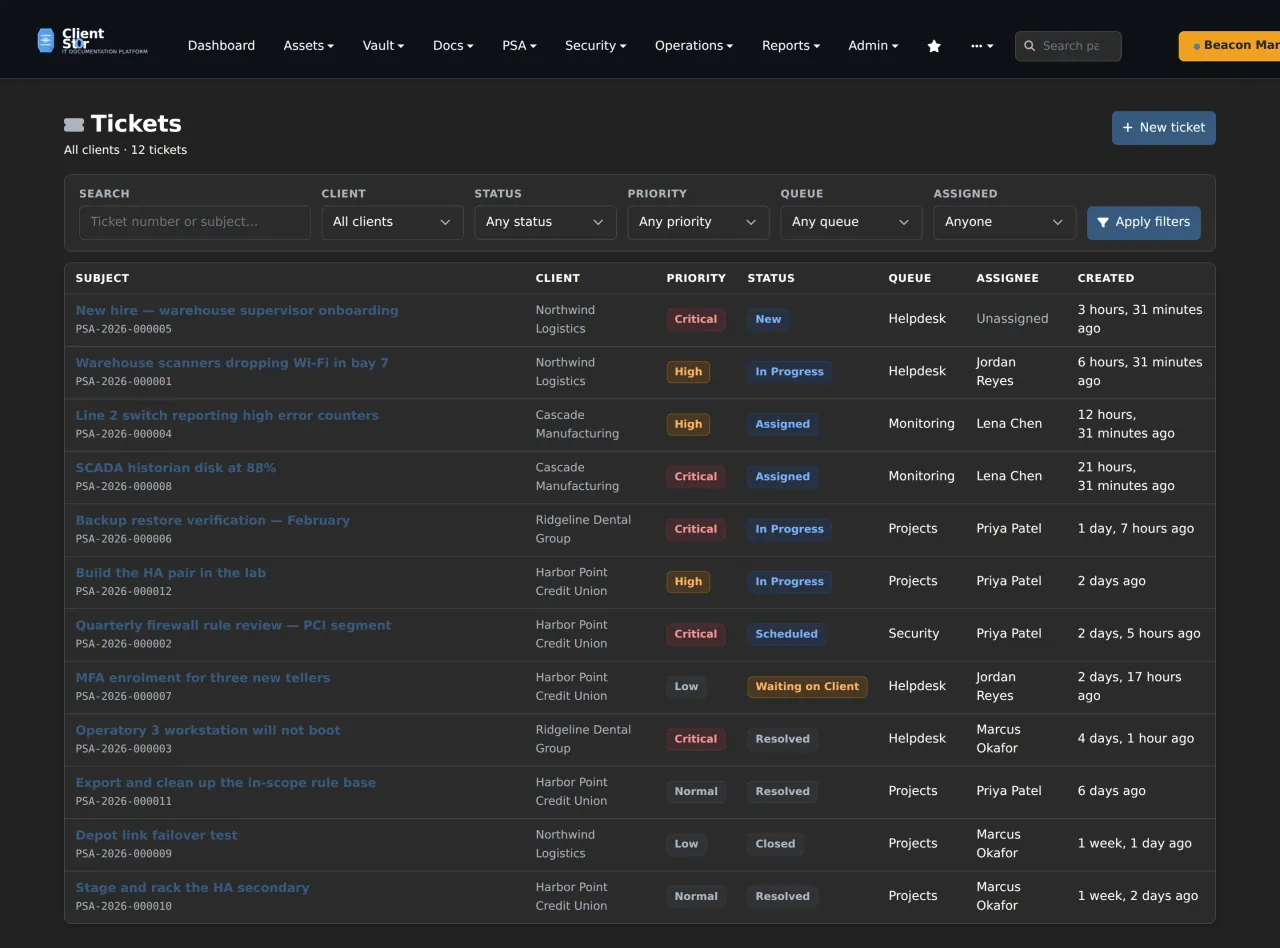1280x948 pixels.
Task: Click Normal badge on Export and clean up row
Action: tap(696, 791)
